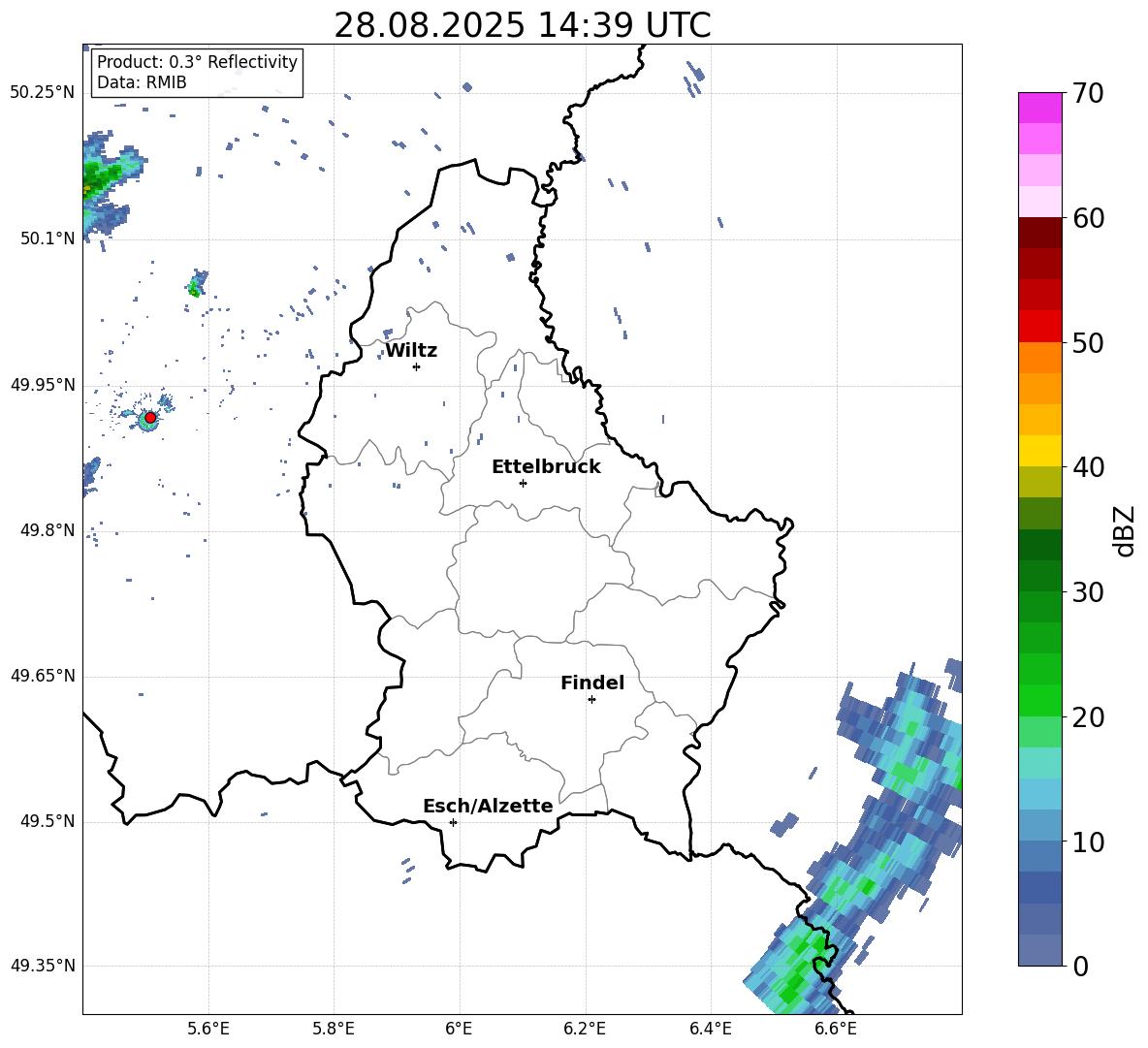This screenshot has height=1048, width=1148.
Task: Pick the orange swatch just below 50 dBZ
Action: click(x=1039, y=357)
